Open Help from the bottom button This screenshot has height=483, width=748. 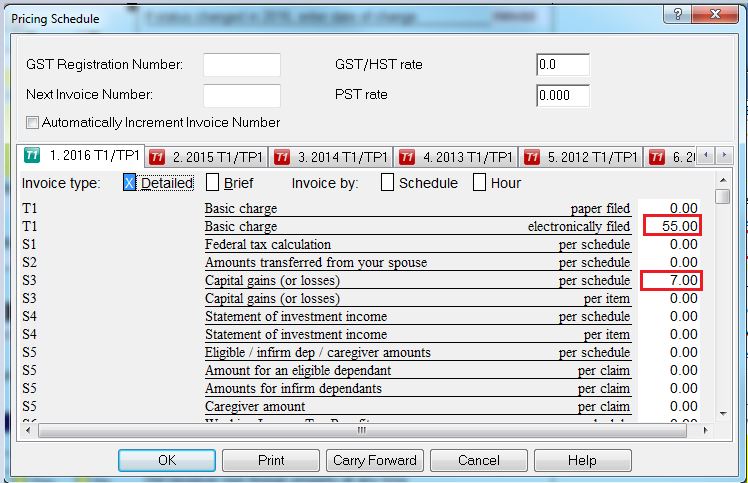point(583,461)
